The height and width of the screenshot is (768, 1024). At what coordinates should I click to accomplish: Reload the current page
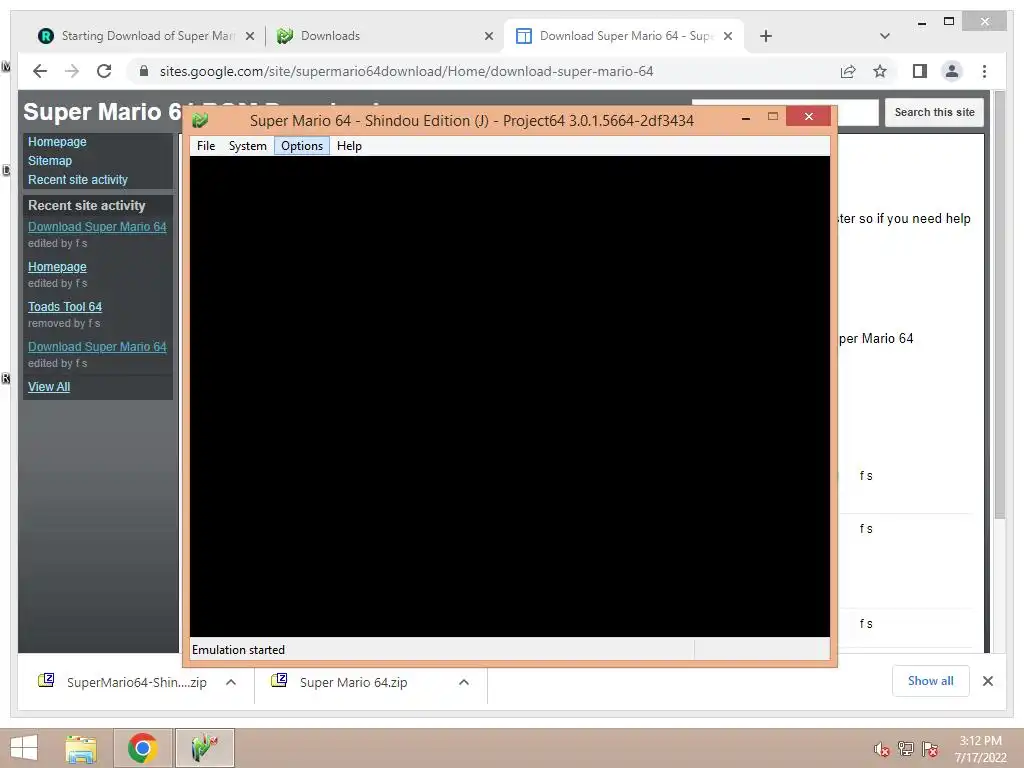104,71
